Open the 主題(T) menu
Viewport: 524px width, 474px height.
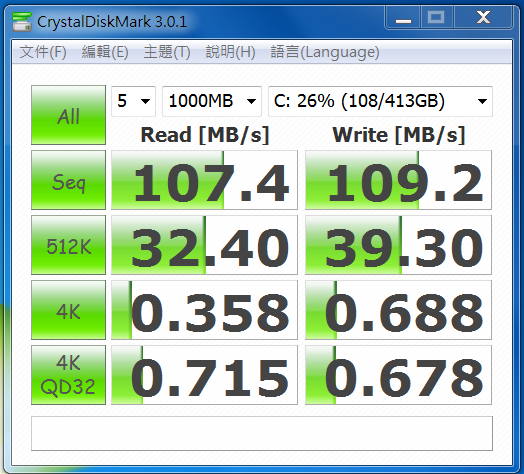[167, 52]
